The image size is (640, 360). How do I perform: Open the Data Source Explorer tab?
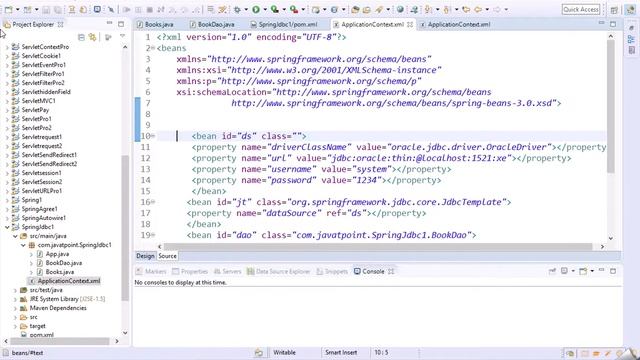(278, 271)
